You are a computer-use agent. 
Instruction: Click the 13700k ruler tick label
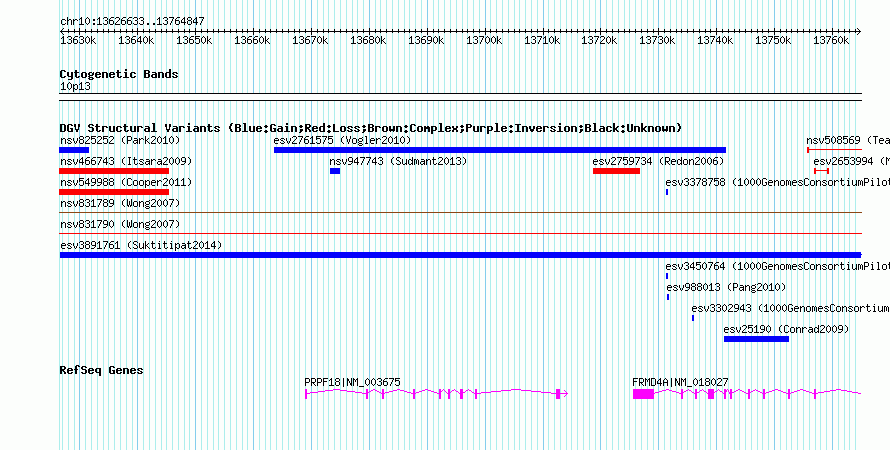483,41
